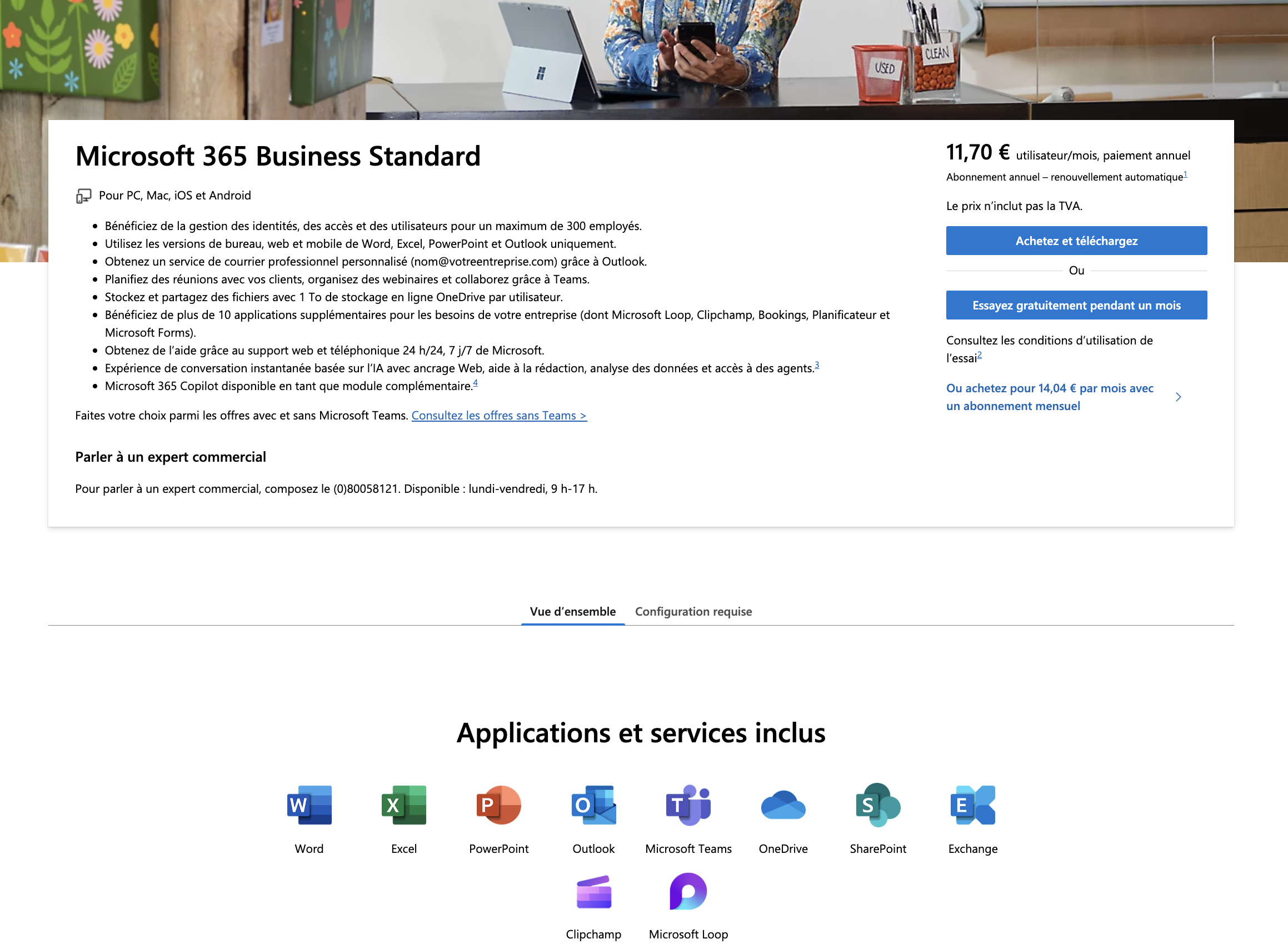This screenshot has width=1288, height=949.
Task: Open the Microsoft Teams icon
Action: pyautogui.click(x=688, y=805)
